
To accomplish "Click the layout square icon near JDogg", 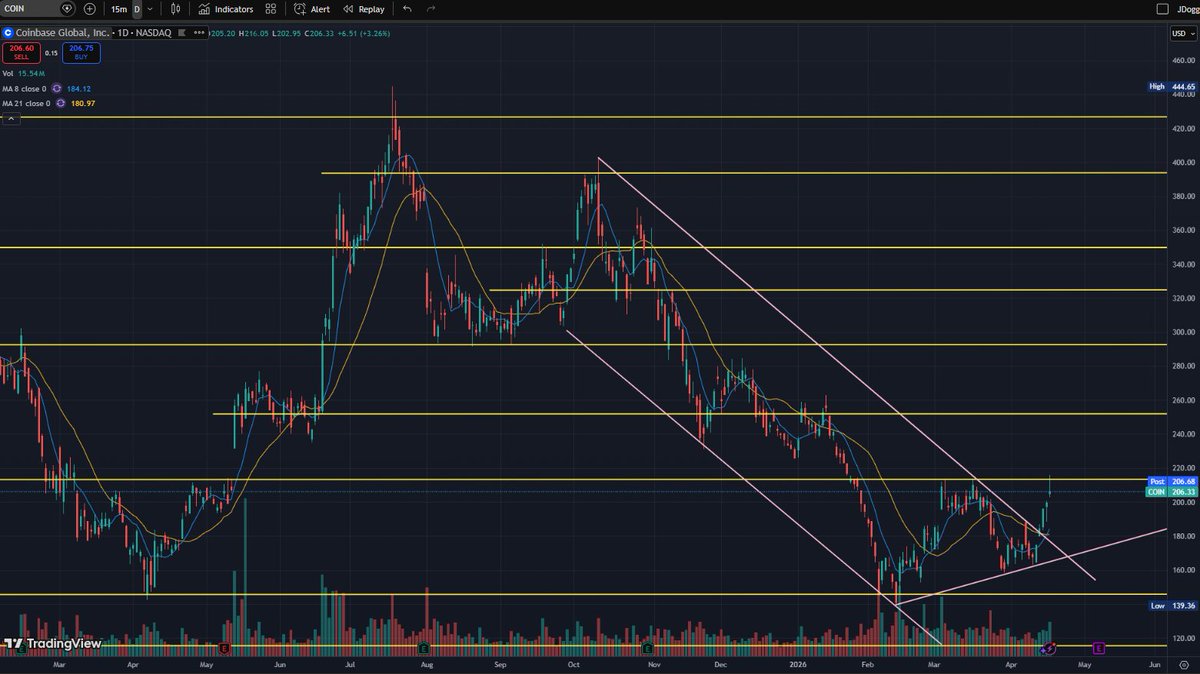I will (x=1161, y=9).
